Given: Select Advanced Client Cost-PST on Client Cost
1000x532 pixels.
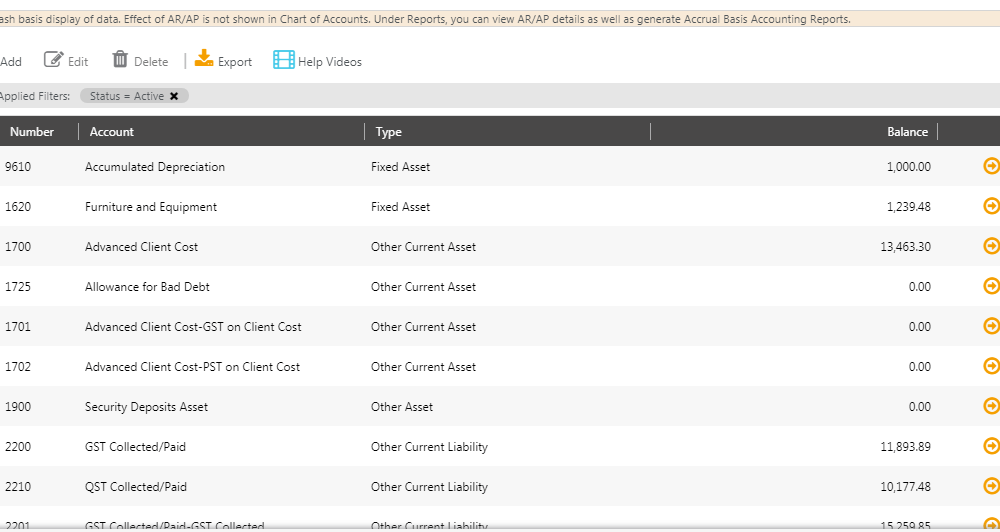Looking at the screenshot, I should click(x=192, y=367).
